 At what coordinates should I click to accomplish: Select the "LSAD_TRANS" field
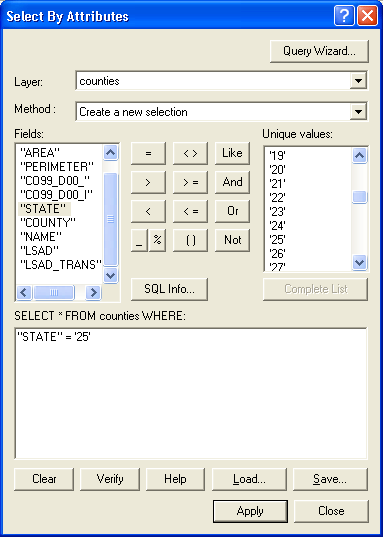[x=61, y=265]
